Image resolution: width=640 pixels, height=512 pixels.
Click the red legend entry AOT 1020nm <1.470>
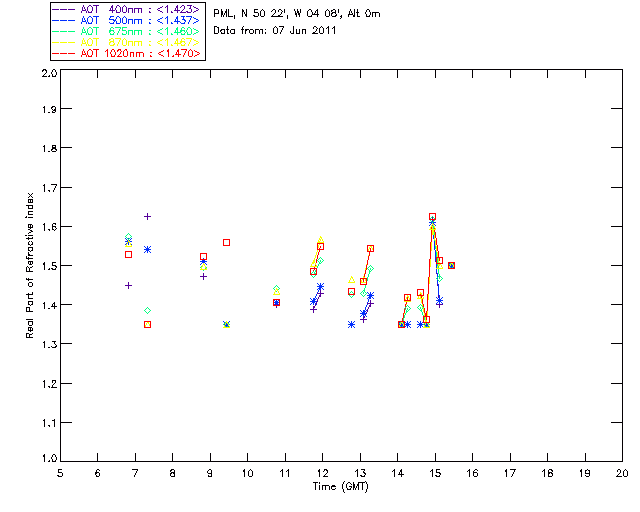126,53
